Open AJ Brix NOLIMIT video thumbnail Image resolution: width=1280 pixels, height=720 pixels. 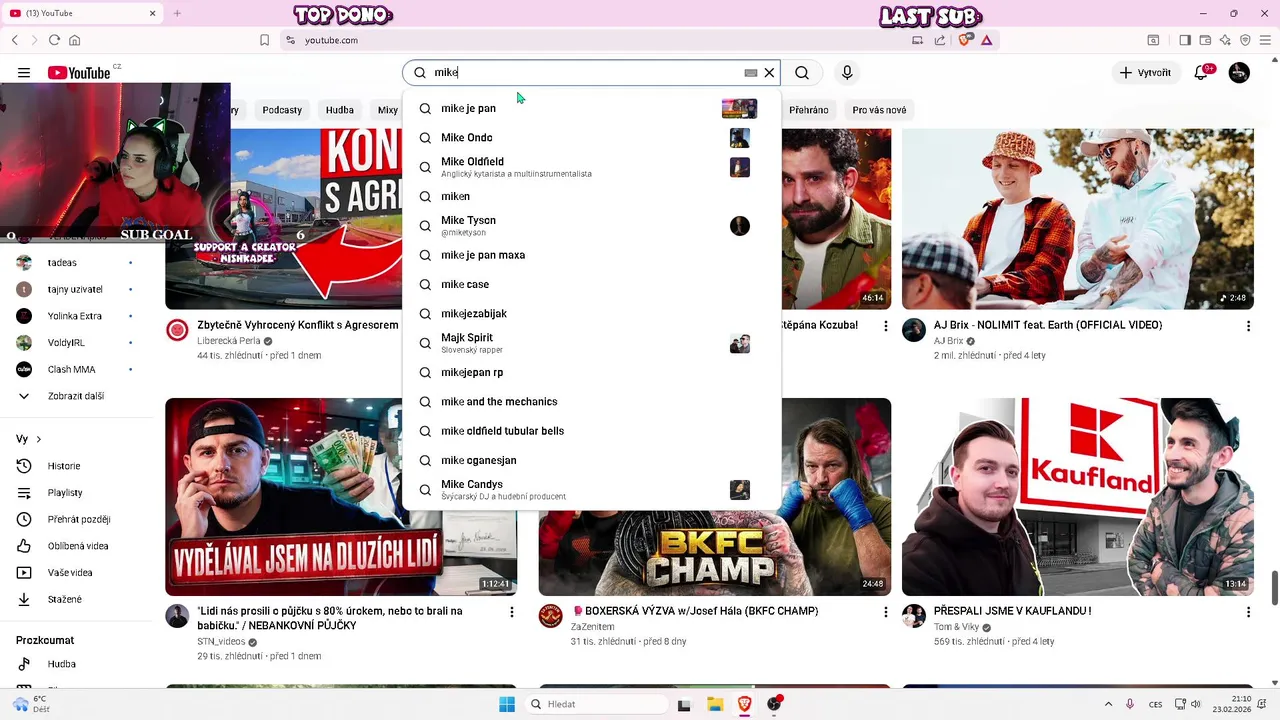click(x=1077, y=219)
